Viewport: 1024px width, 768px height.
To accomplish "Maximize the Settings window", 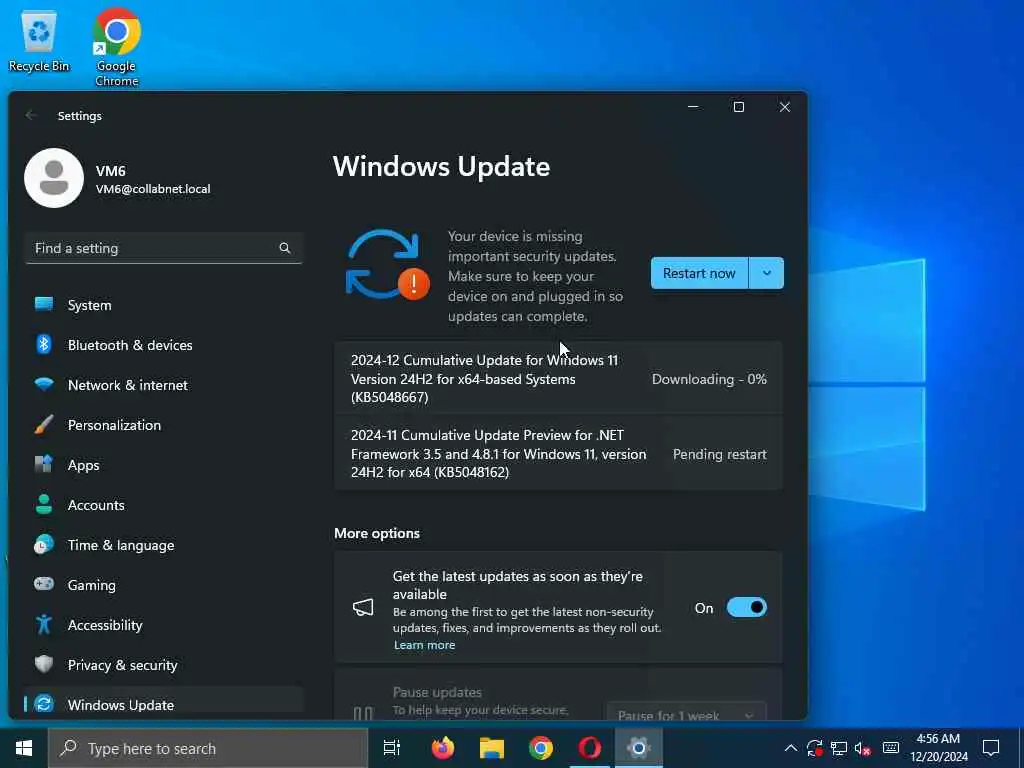I will (739, 107).
